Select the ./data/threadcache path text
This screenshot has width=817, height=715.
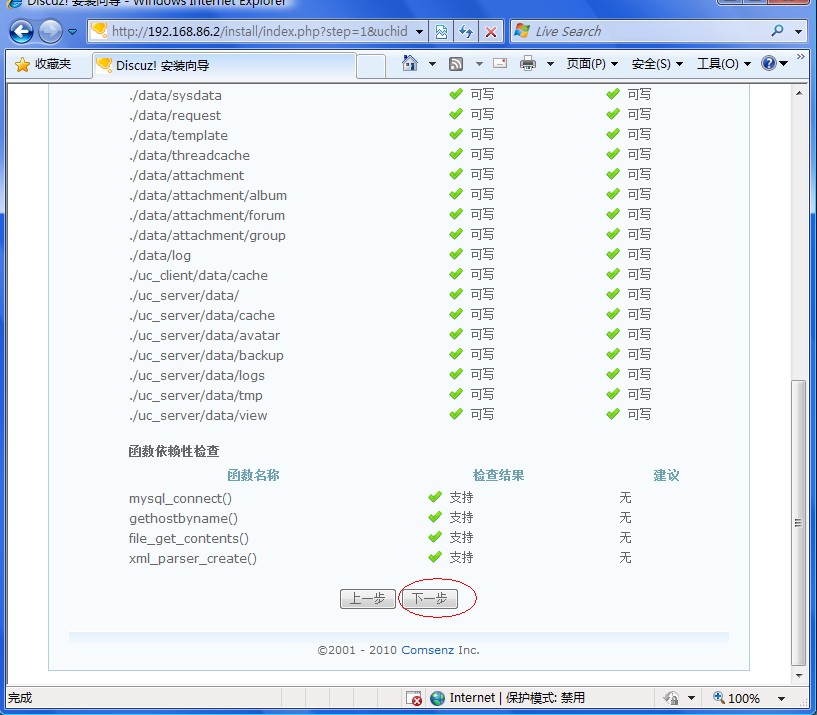point(190,155)
